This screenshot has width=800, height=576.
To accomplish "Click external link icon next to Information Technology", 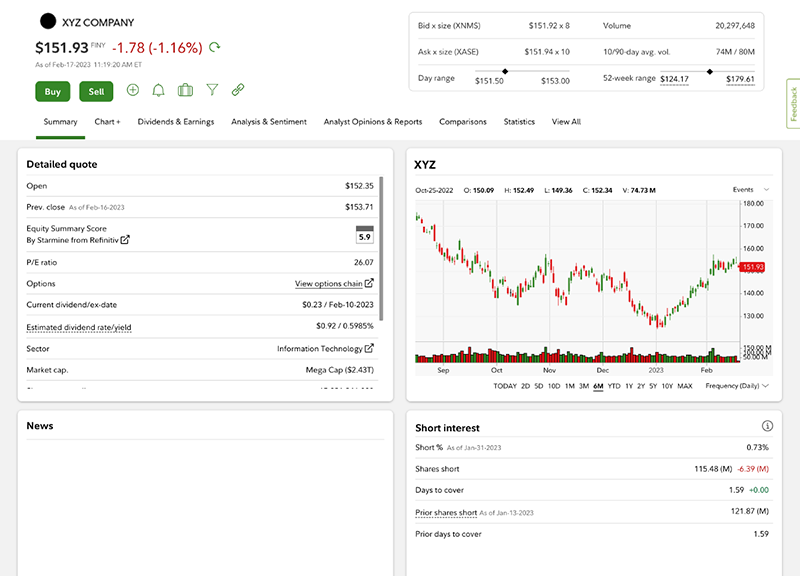I will coord(370,349).
